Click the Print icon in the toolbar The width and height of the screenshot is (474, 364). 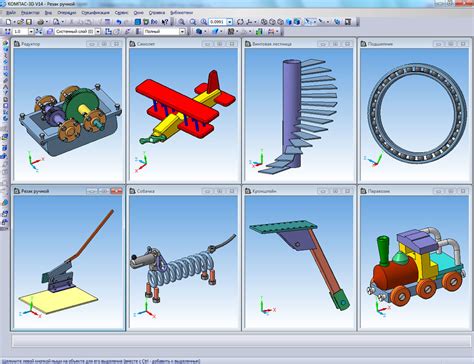40,22
